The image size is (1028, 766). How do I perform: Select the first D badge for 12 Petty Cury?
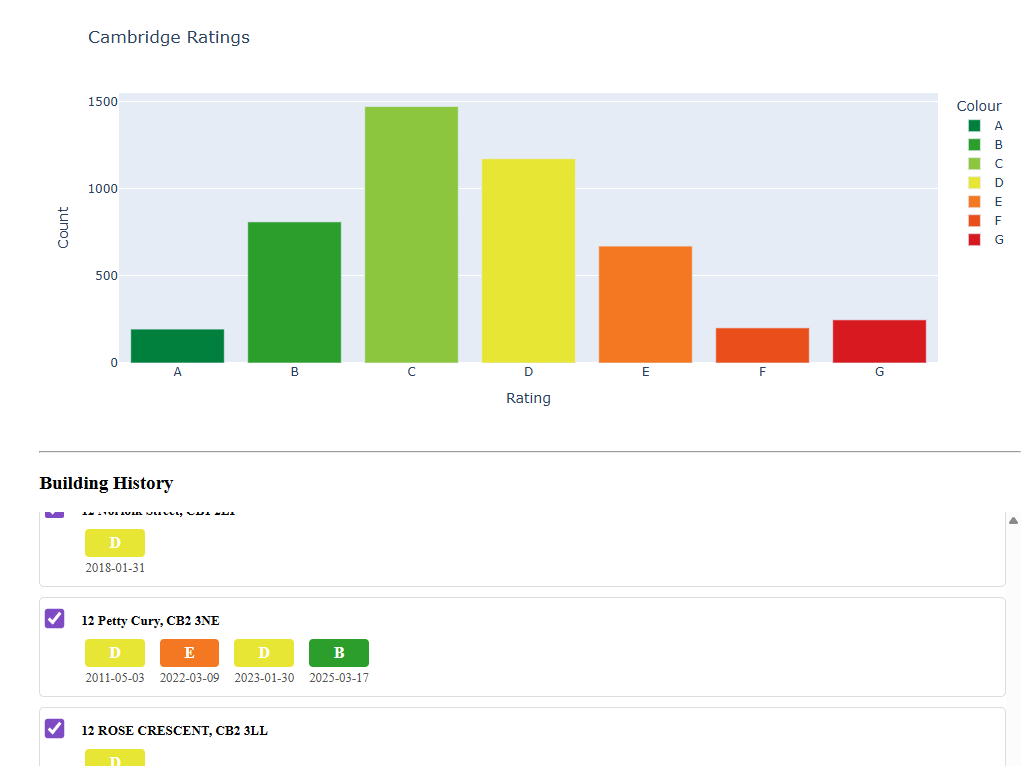tap(114, 652)
